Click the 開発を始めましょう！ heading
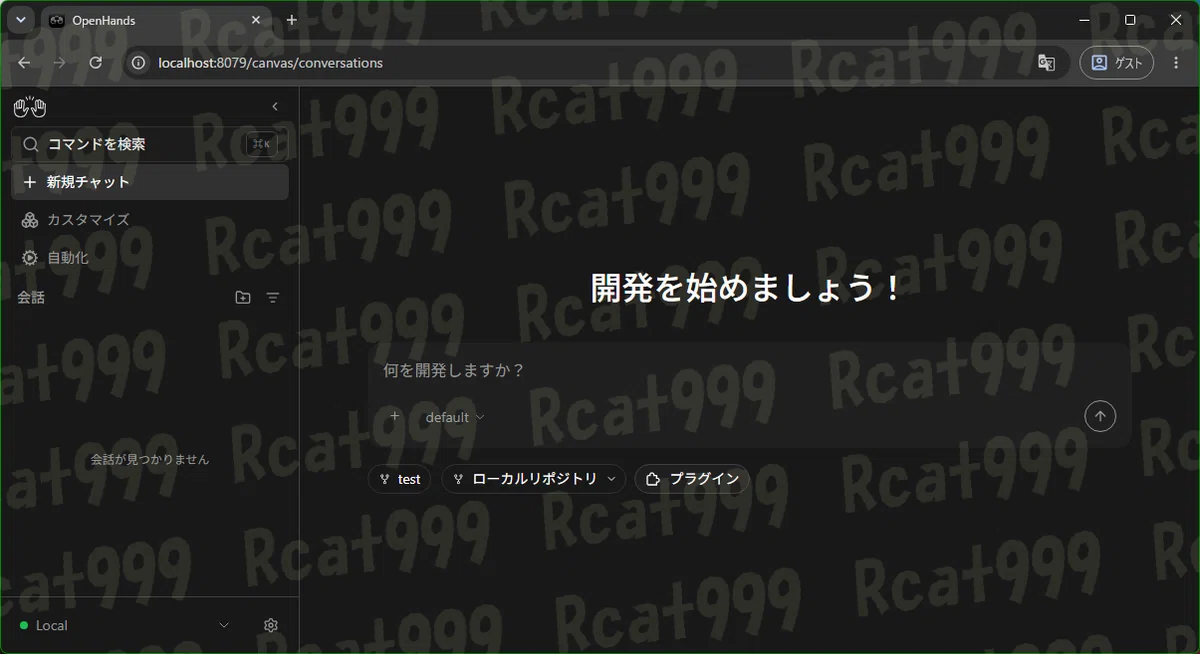Viewport: 1200px width, 654px height. (x=747, y=288)
